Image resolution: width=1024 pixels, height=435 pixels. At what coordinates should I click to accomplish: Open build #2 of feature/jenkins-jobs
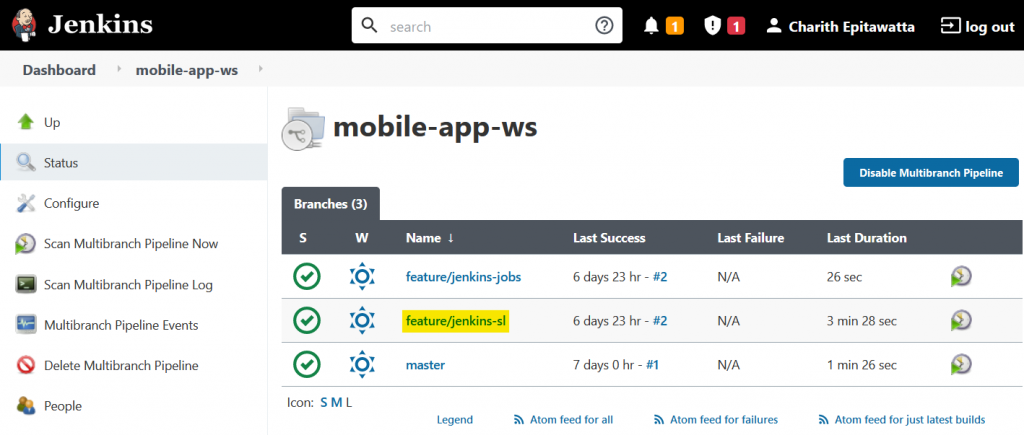pos(660,277)
